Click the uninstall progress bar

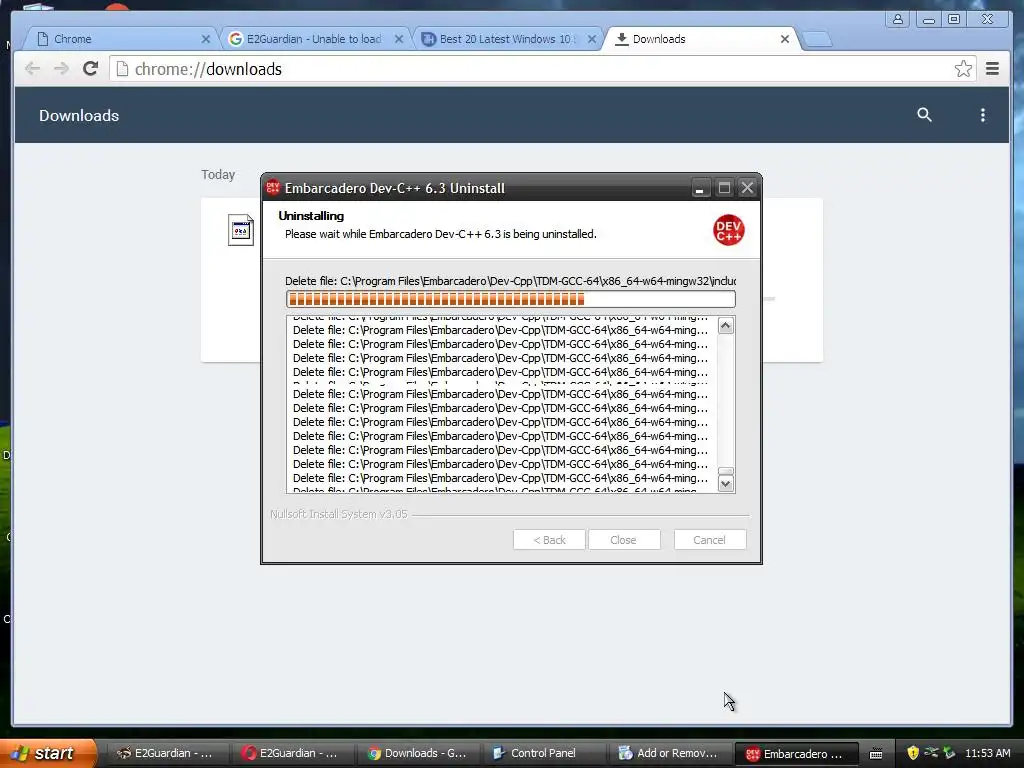[x=511, y=299]
